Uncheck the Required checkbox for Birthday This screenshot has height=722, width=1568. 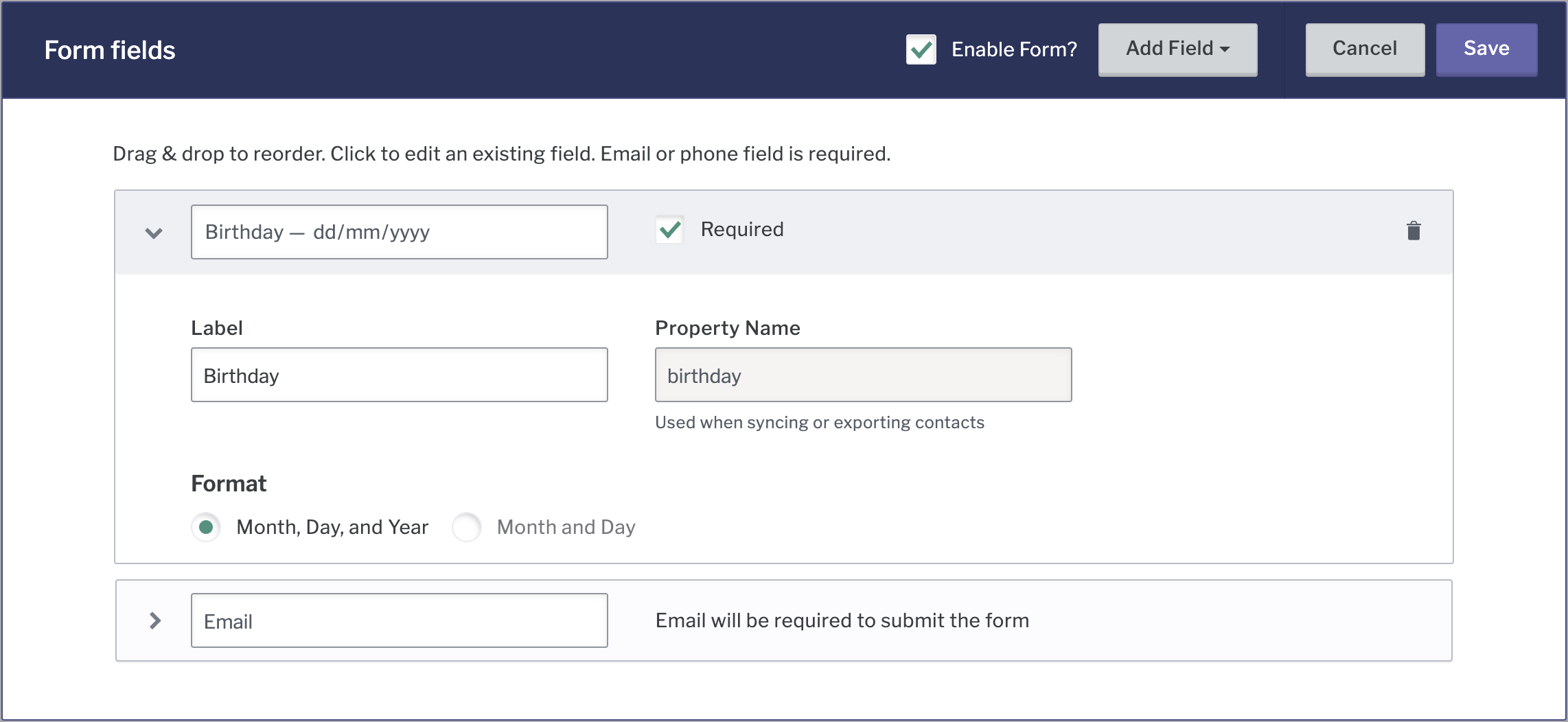click(x=669, y=229)
